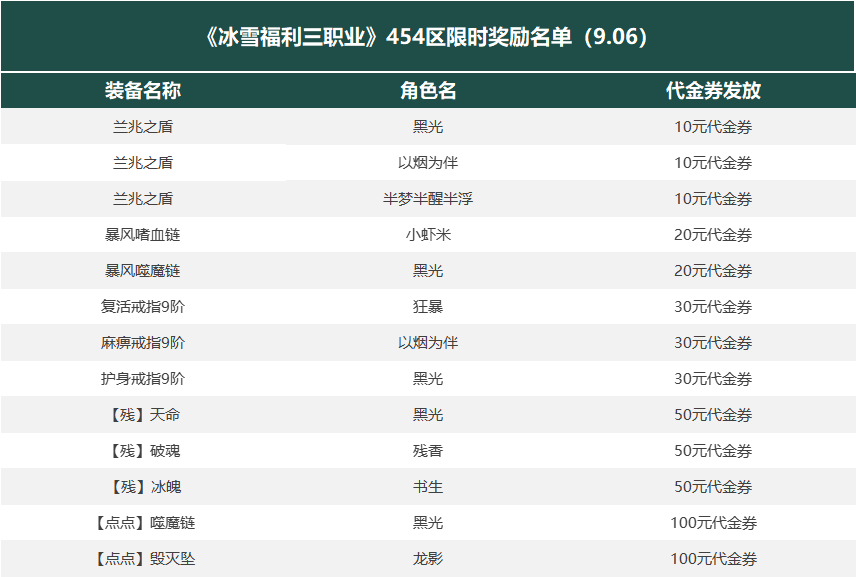
Task: Click the role name 狂暴
Action: point(427,307)
